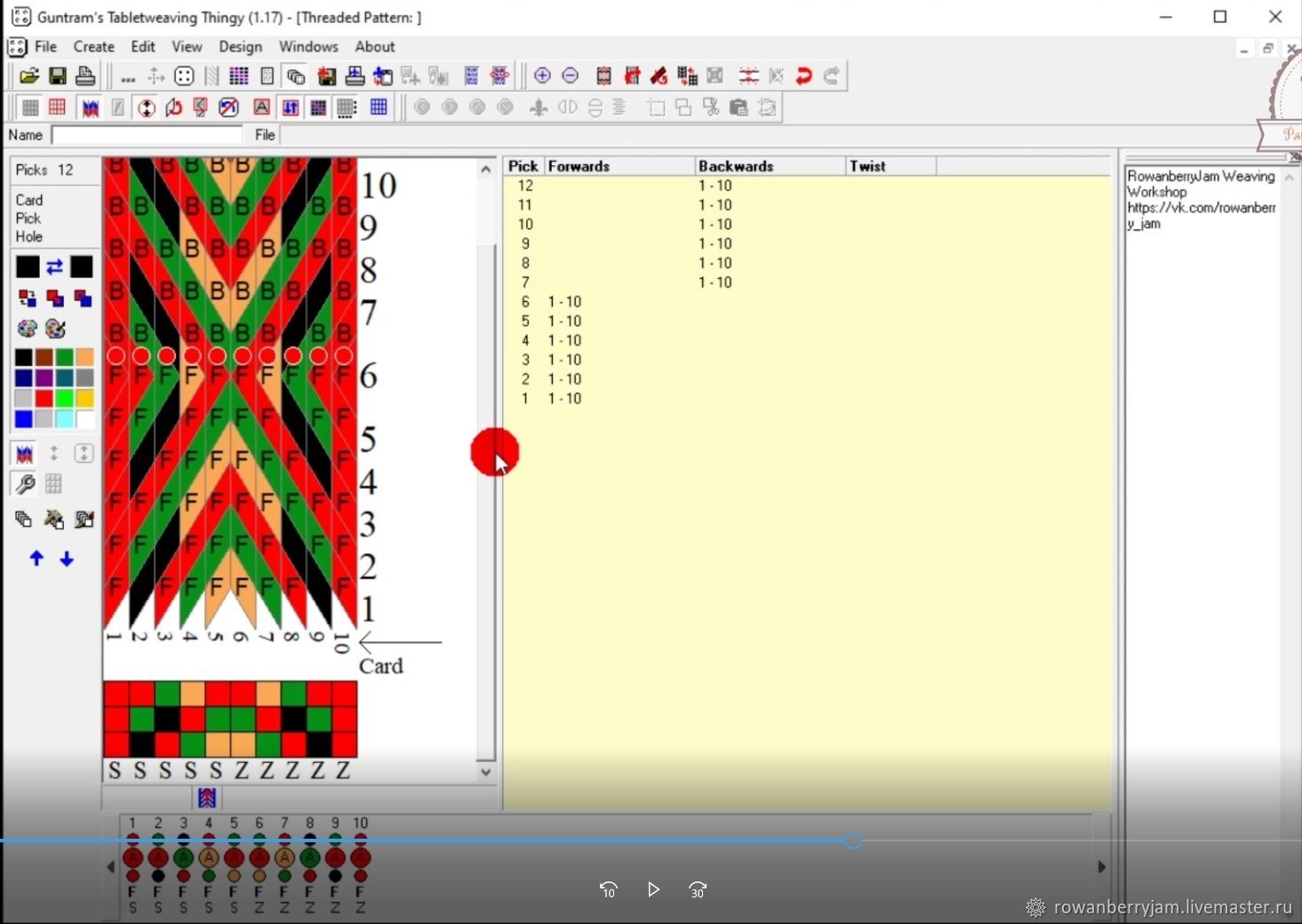Click the blue swap colours arrows icon
The image size is (1302, 924).
(x=54, y=267)
